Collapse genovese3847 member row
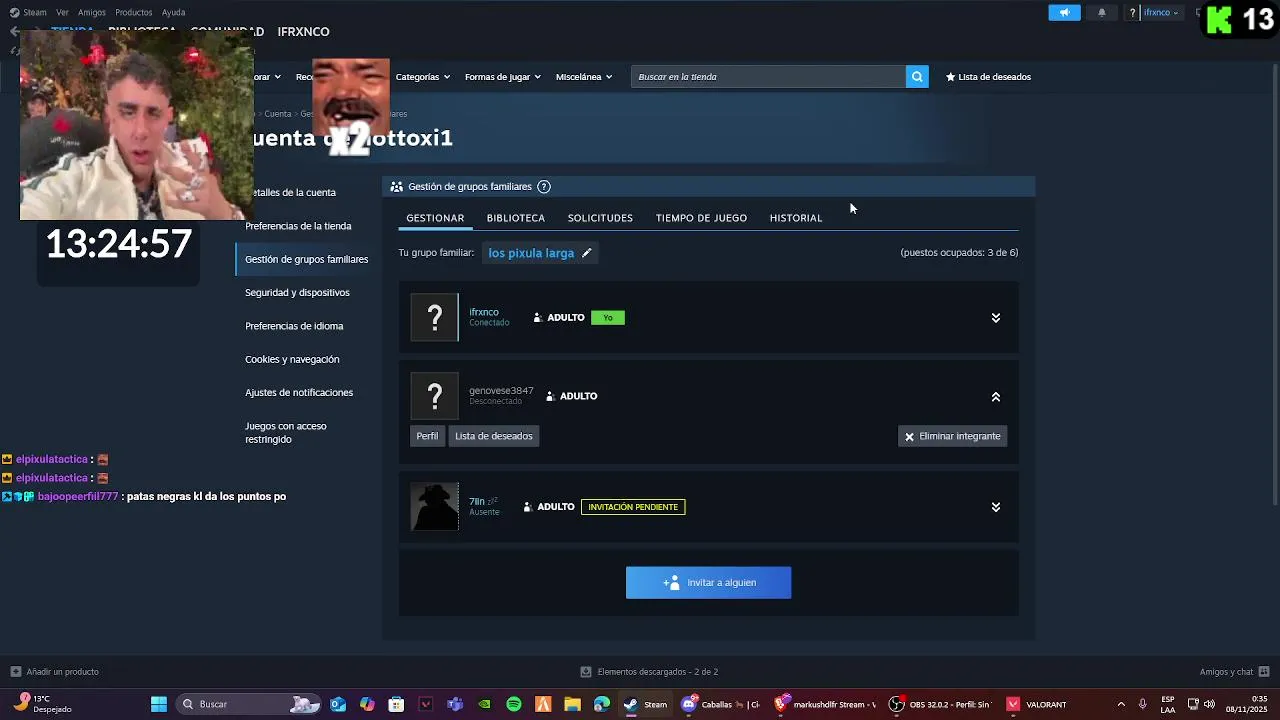 [996, 397]
